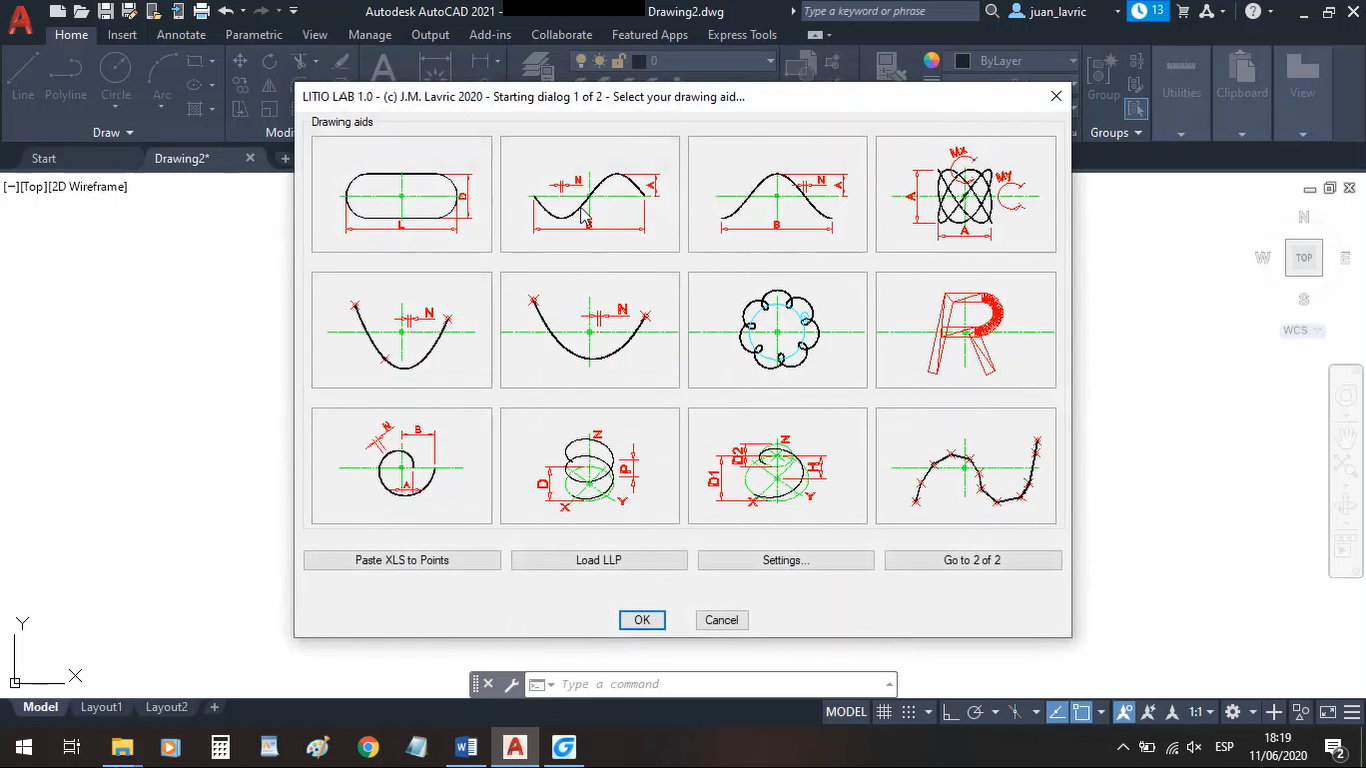The height and width of the screenshot is (768, 1366).
Task: Expand the Groups panel dropdown
Action: pos(1116,132)
